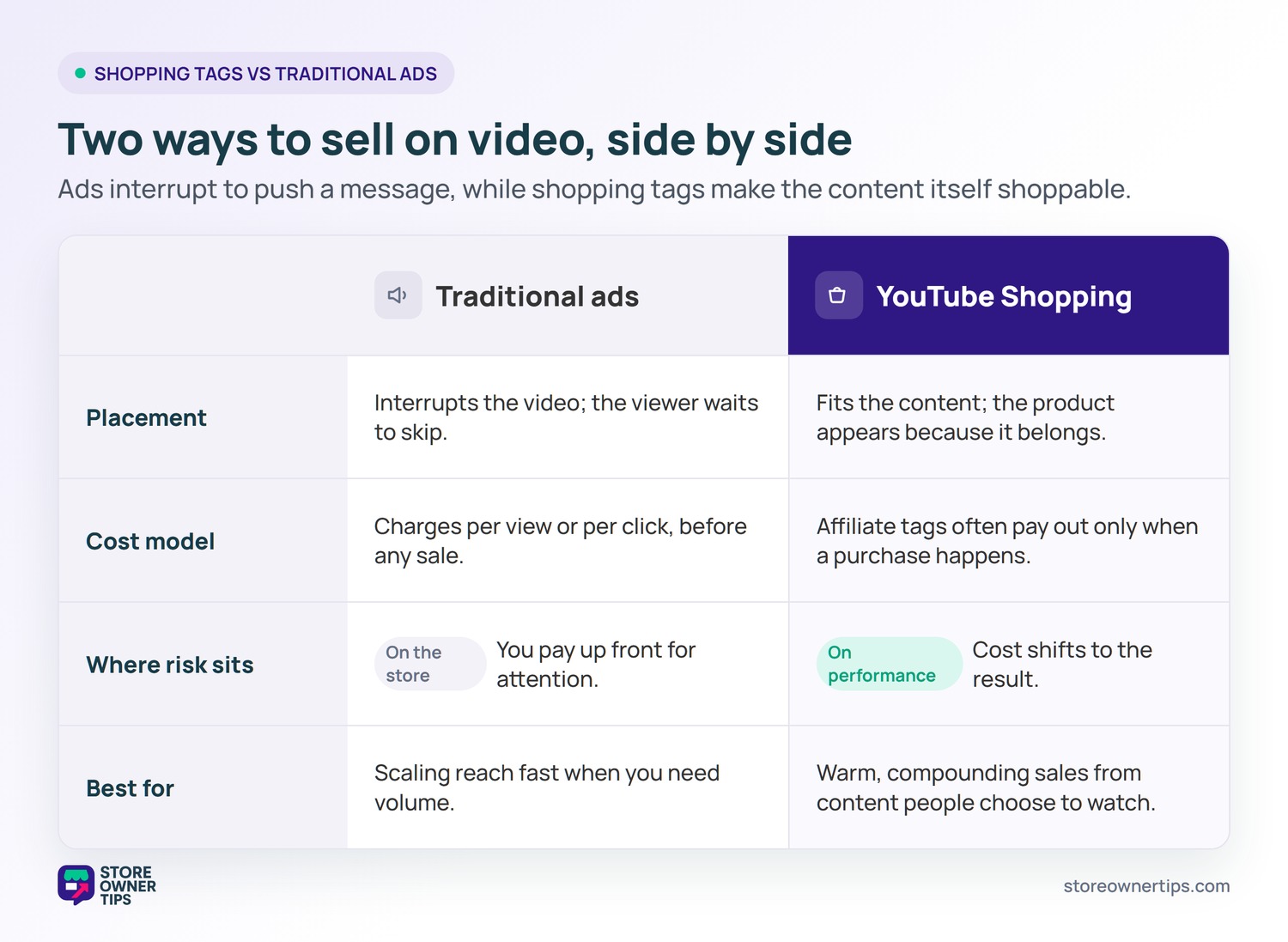Viewport: 1288px width, 942px height.
Task: Select the 'SHOPPING TAGS VS TRADITIONAL ADS' badge
Action: (x=256, y=73)
